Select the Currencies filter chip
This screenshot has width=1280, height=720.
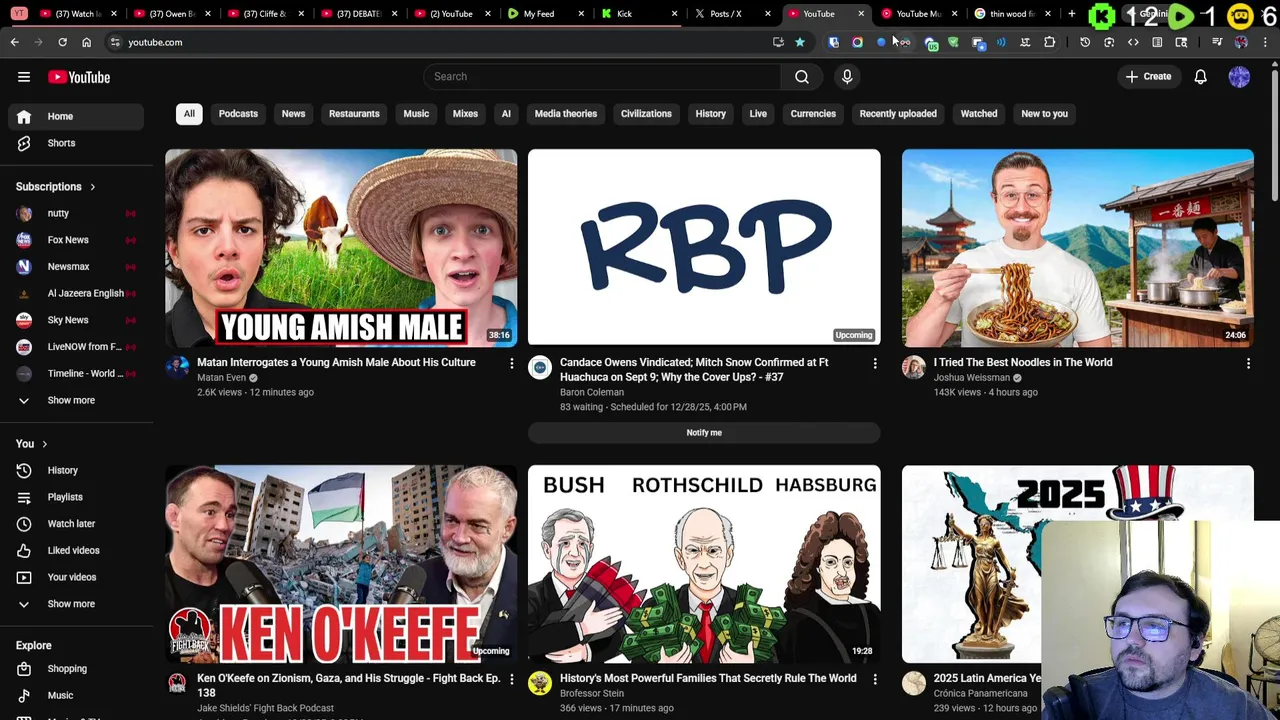[813, 114]
